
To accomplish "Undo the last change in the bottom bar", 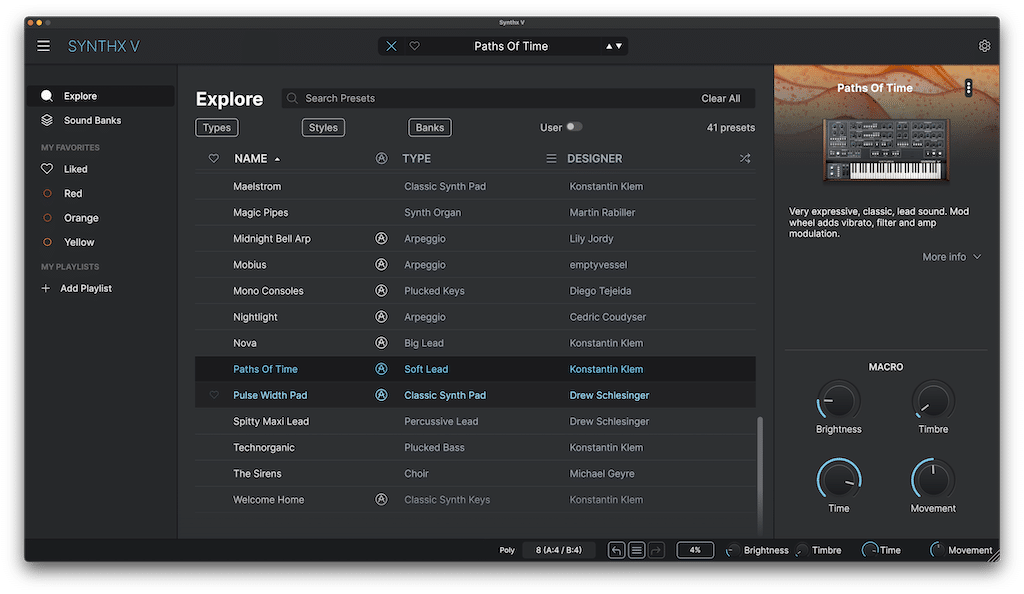I will (616, 550).
